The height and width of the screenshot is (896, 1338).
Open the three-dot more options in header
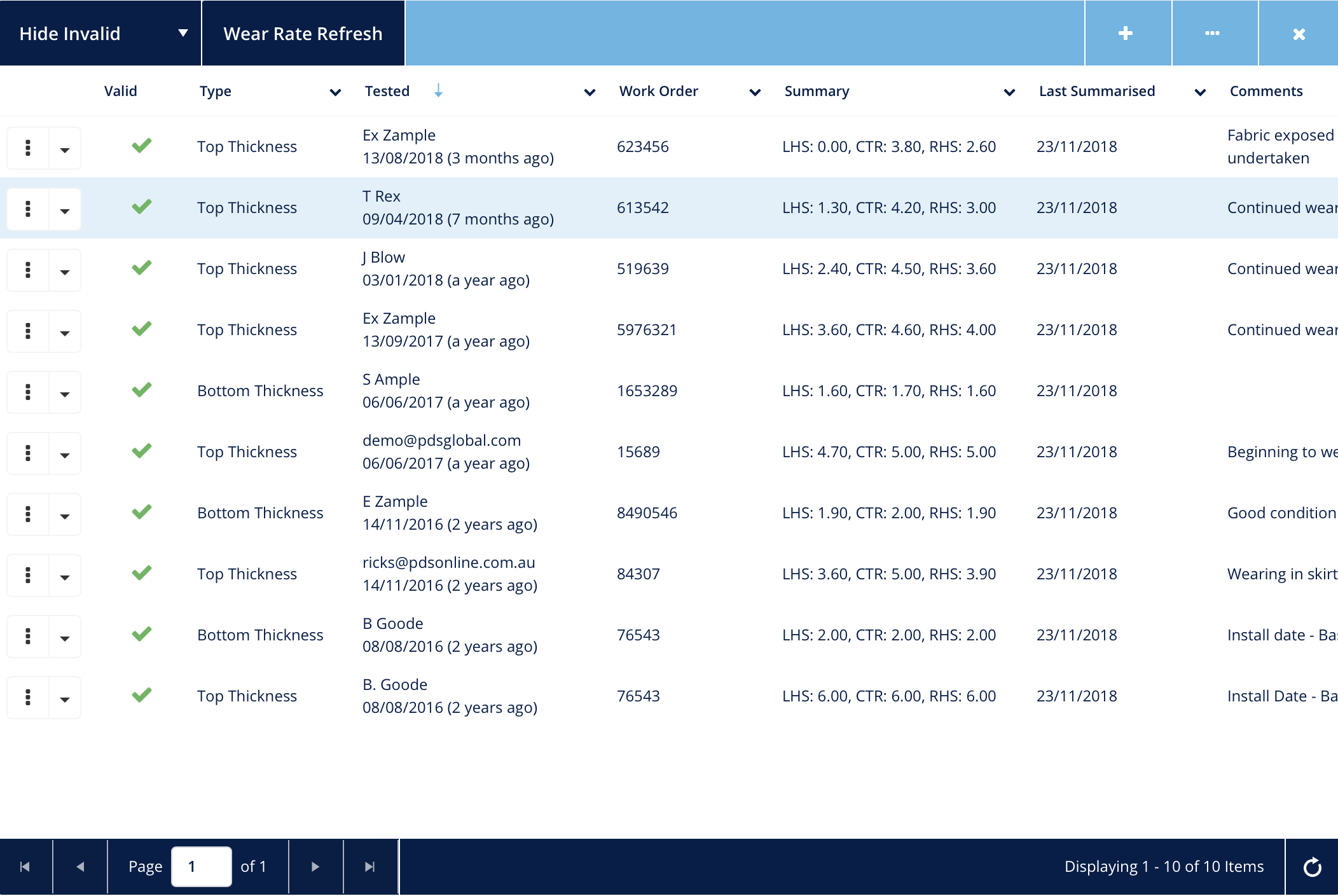(x=1212, y=33)
